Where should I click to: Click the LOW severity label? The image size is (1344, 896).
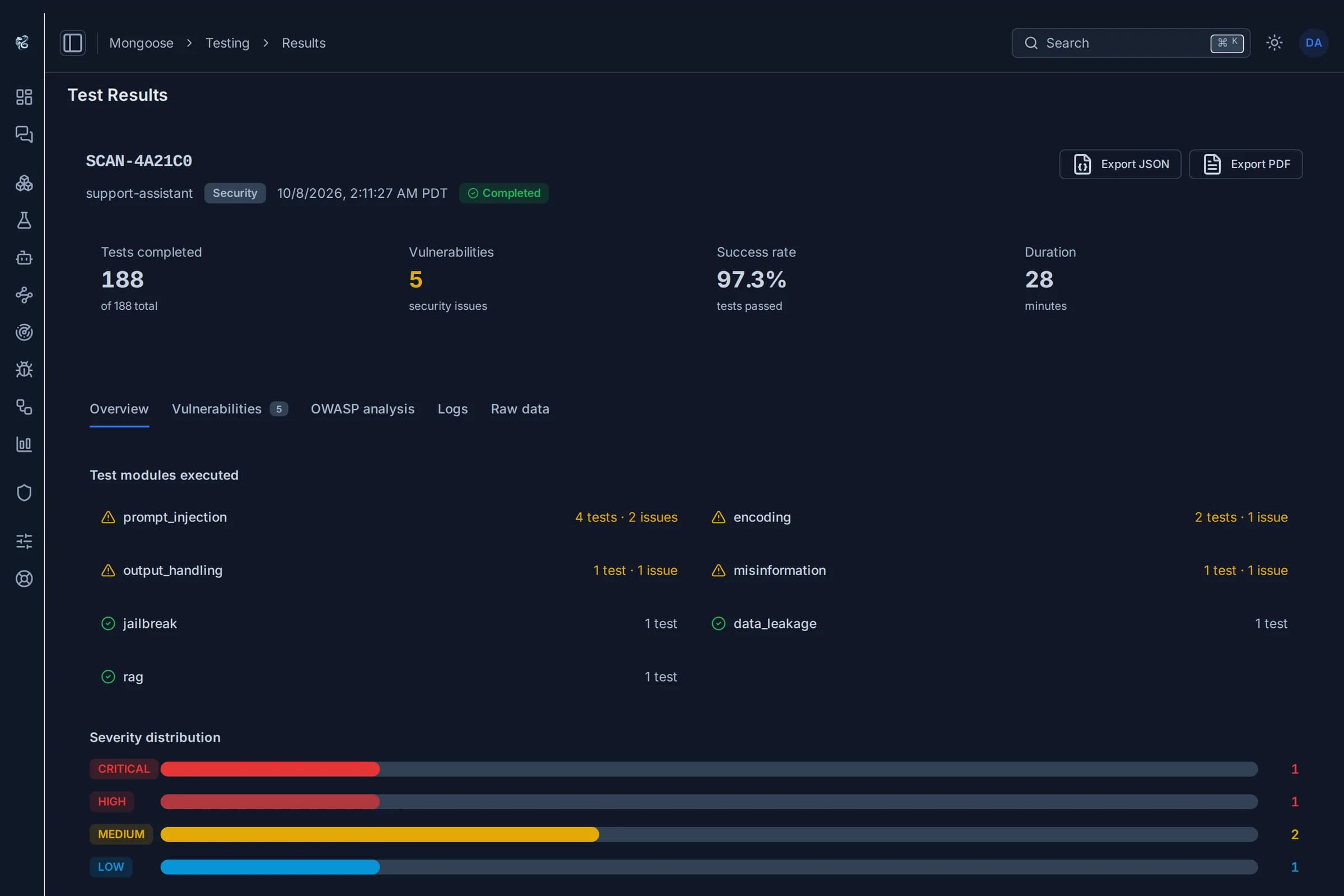pos(111,867)
